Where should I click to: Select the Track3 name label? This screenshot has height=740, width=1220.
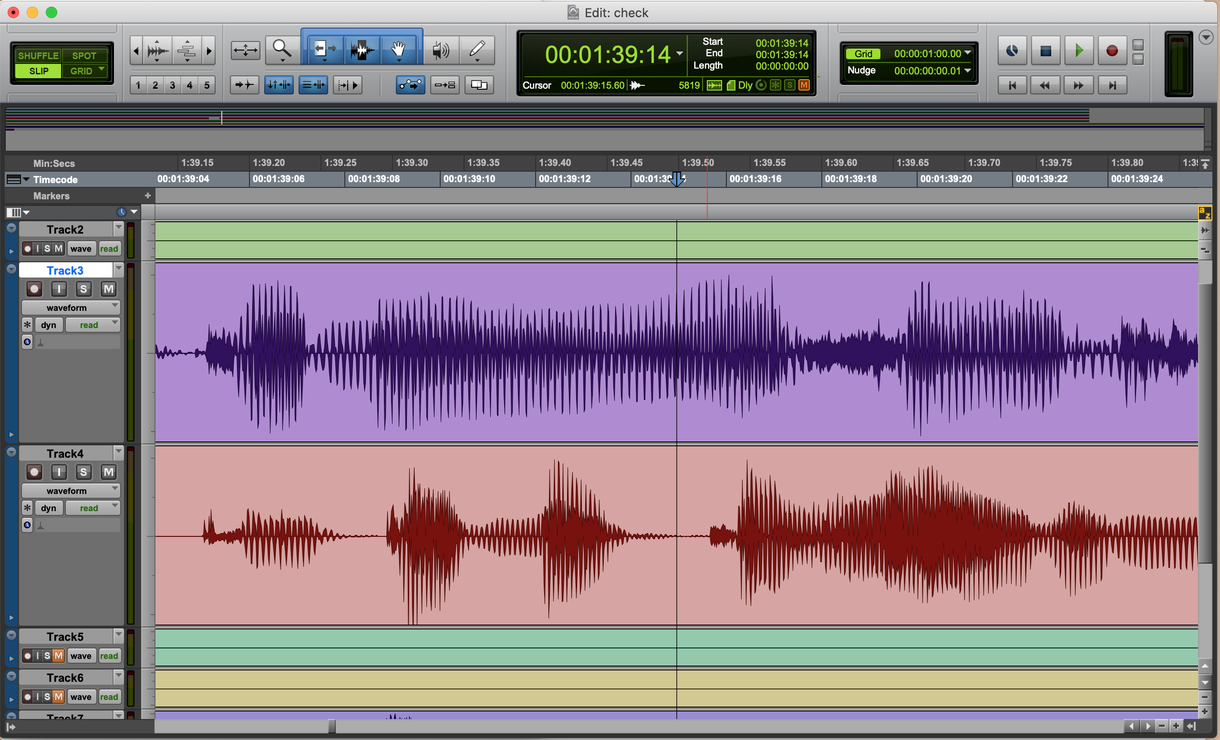[65, 270]
